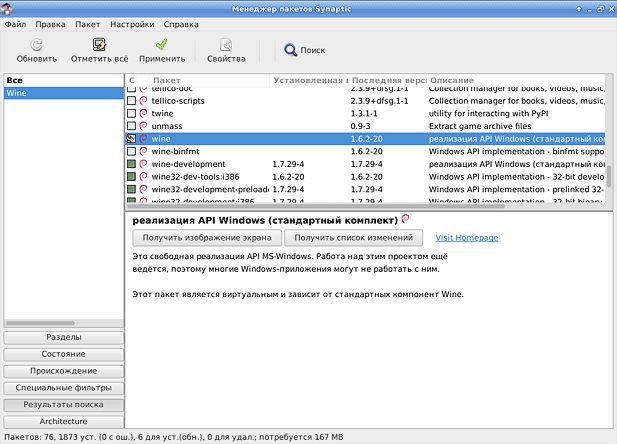This screenshot has height=444, width=617.
Task: Select Все in the filter list
Action: [64, 80]
